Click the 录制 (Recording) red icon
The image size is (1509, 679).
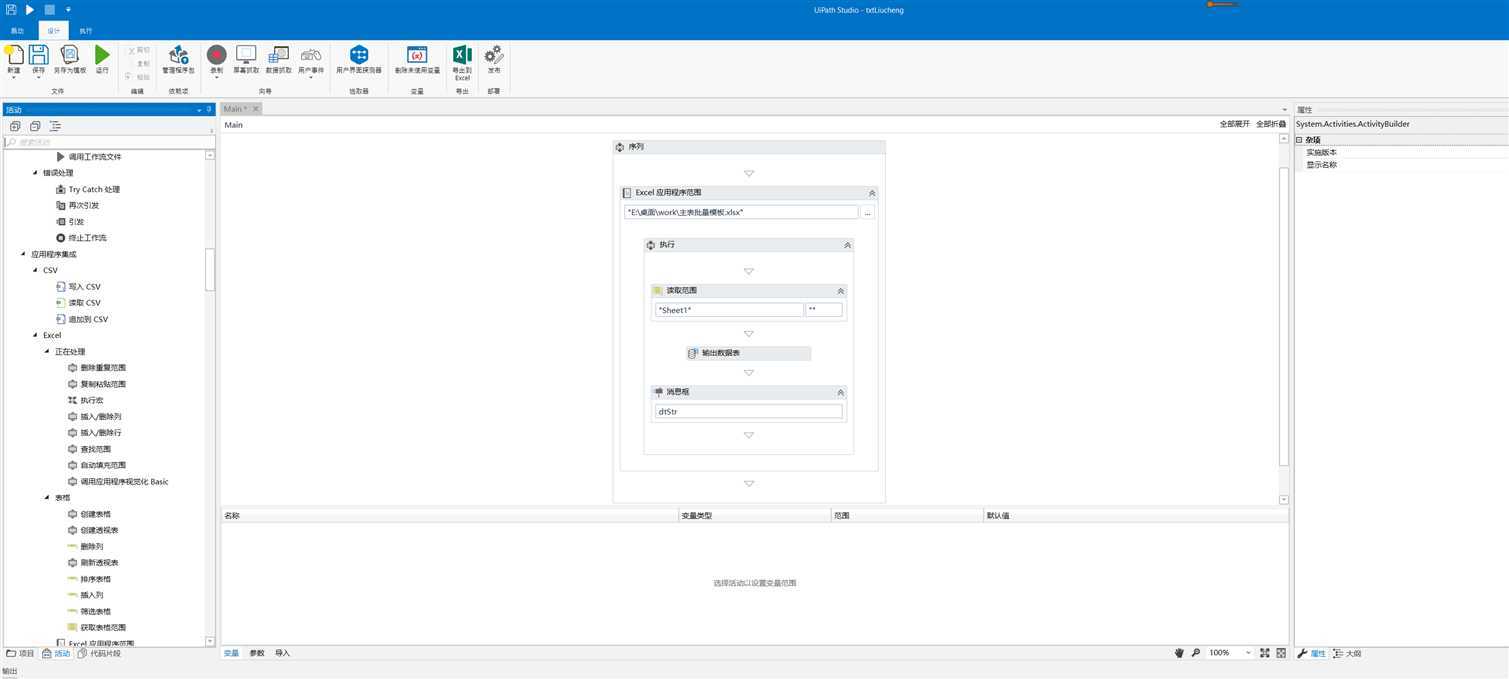coord(217,54)
